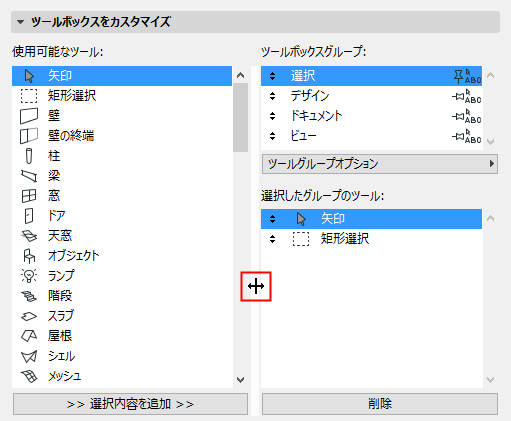Select the 窓 window tool icon
511x421 pixels.
pos(29,196)
